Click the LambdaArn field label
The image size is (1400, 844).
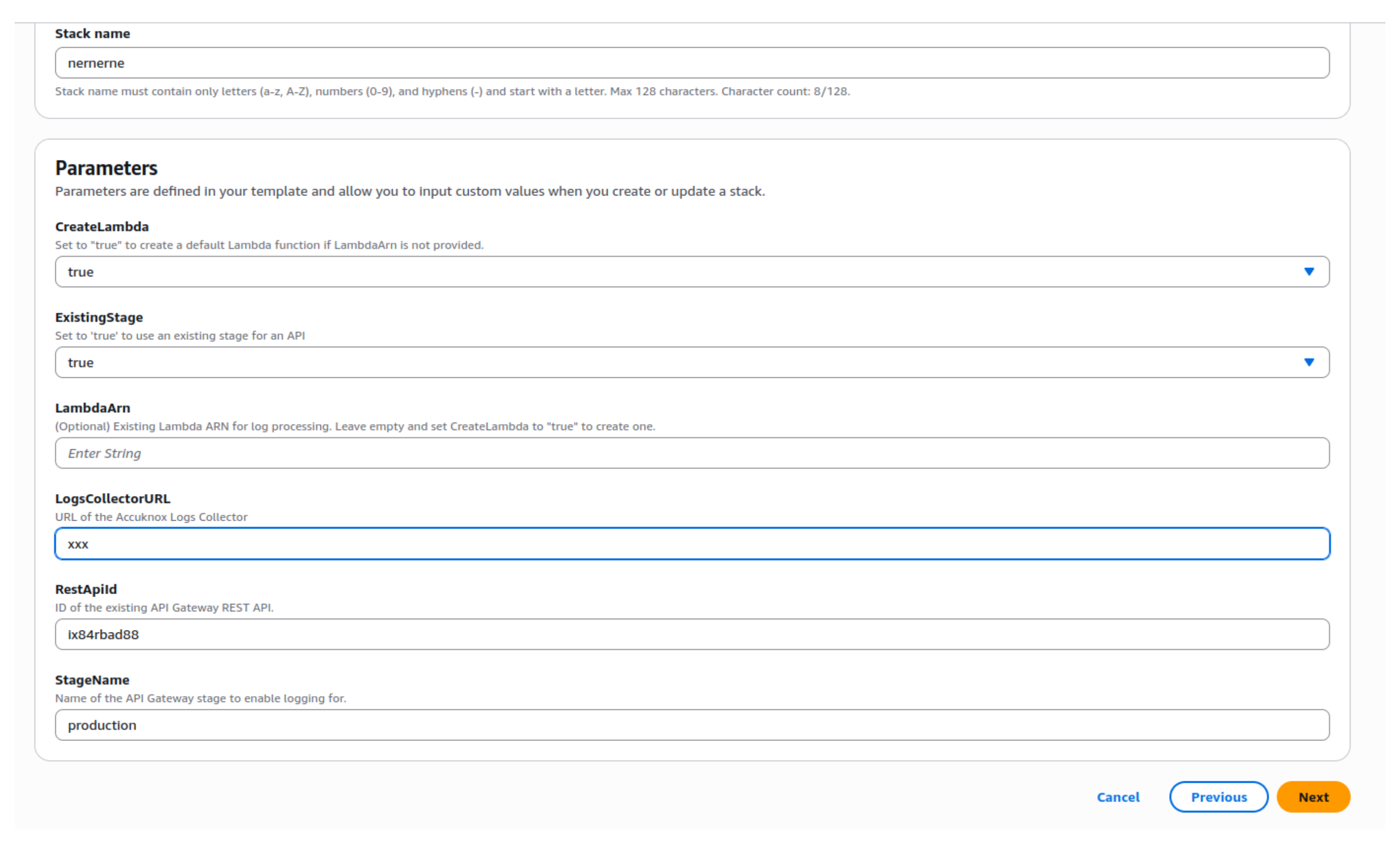pos(93,408)
